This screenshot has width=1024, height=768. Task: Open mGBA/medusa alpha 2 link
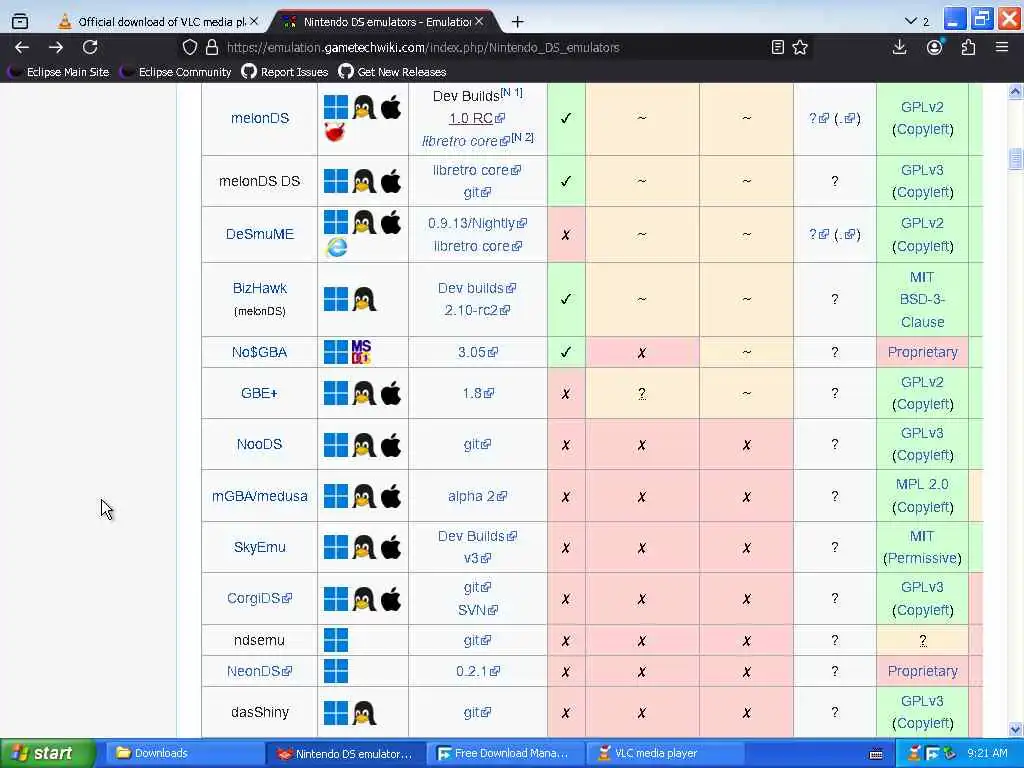[477, 496]
